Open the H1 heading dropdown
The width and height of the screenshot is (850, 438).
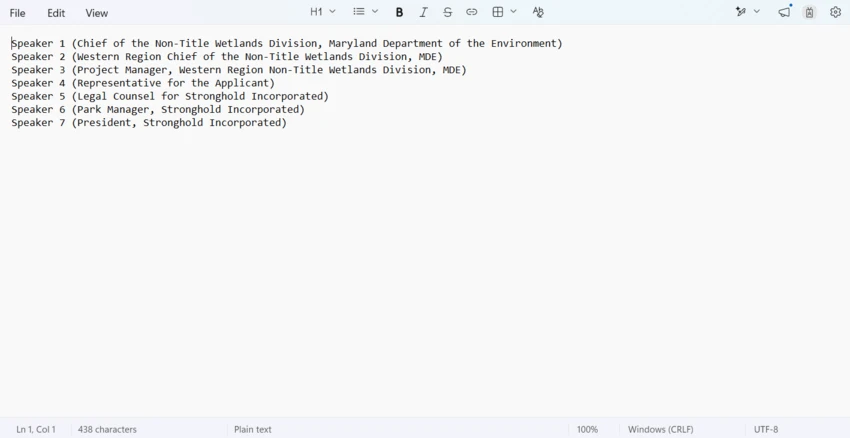[x=323, y=11]
